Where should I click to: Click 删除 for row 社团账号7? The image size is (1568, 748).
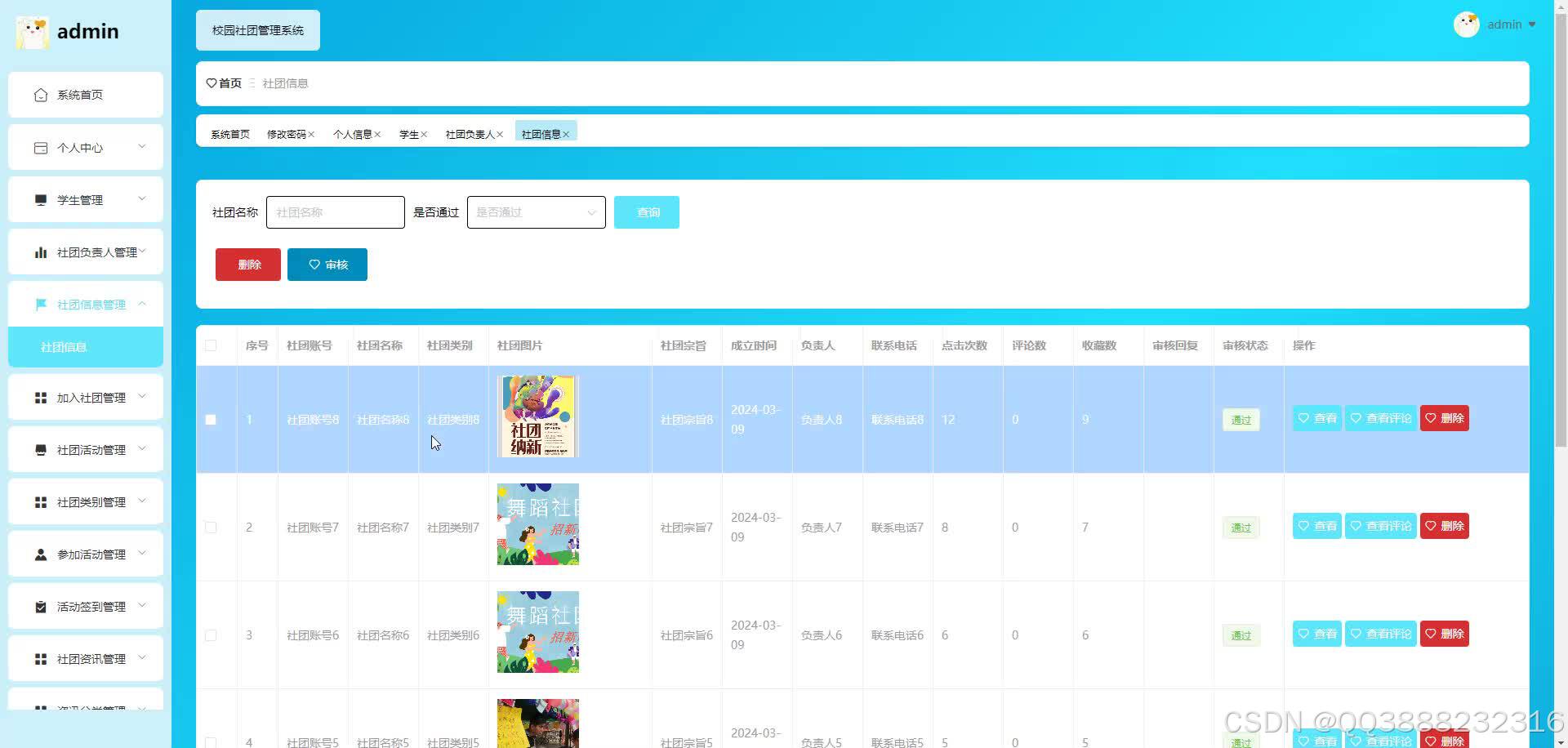point(1445,526)
